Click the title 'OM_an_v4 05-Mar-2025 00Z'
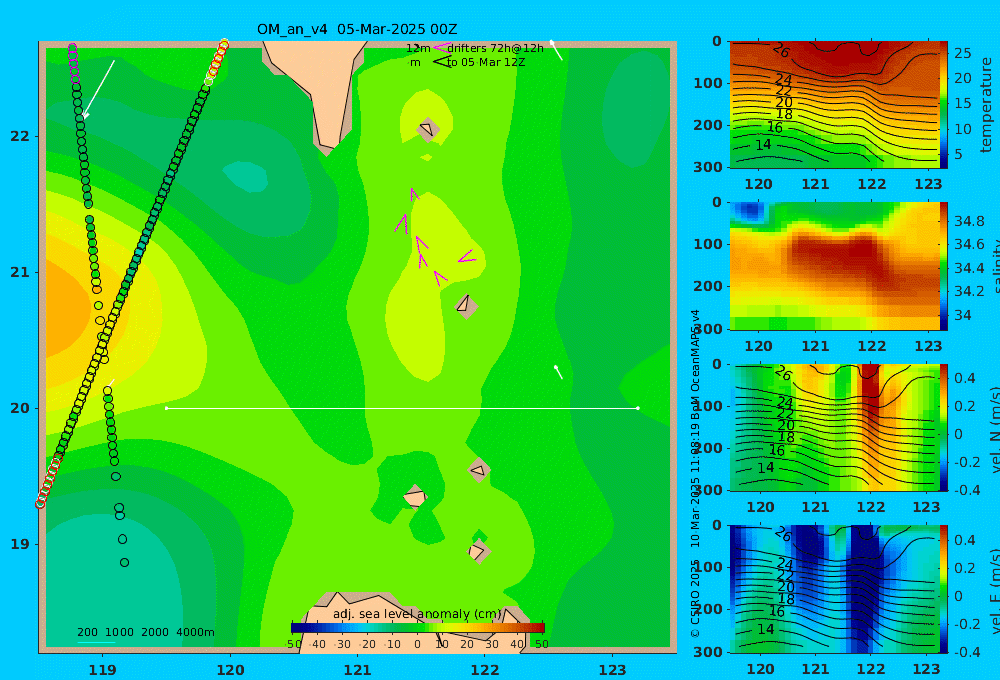Viewport: 1000px width, 680px height. tap(357, 29)
